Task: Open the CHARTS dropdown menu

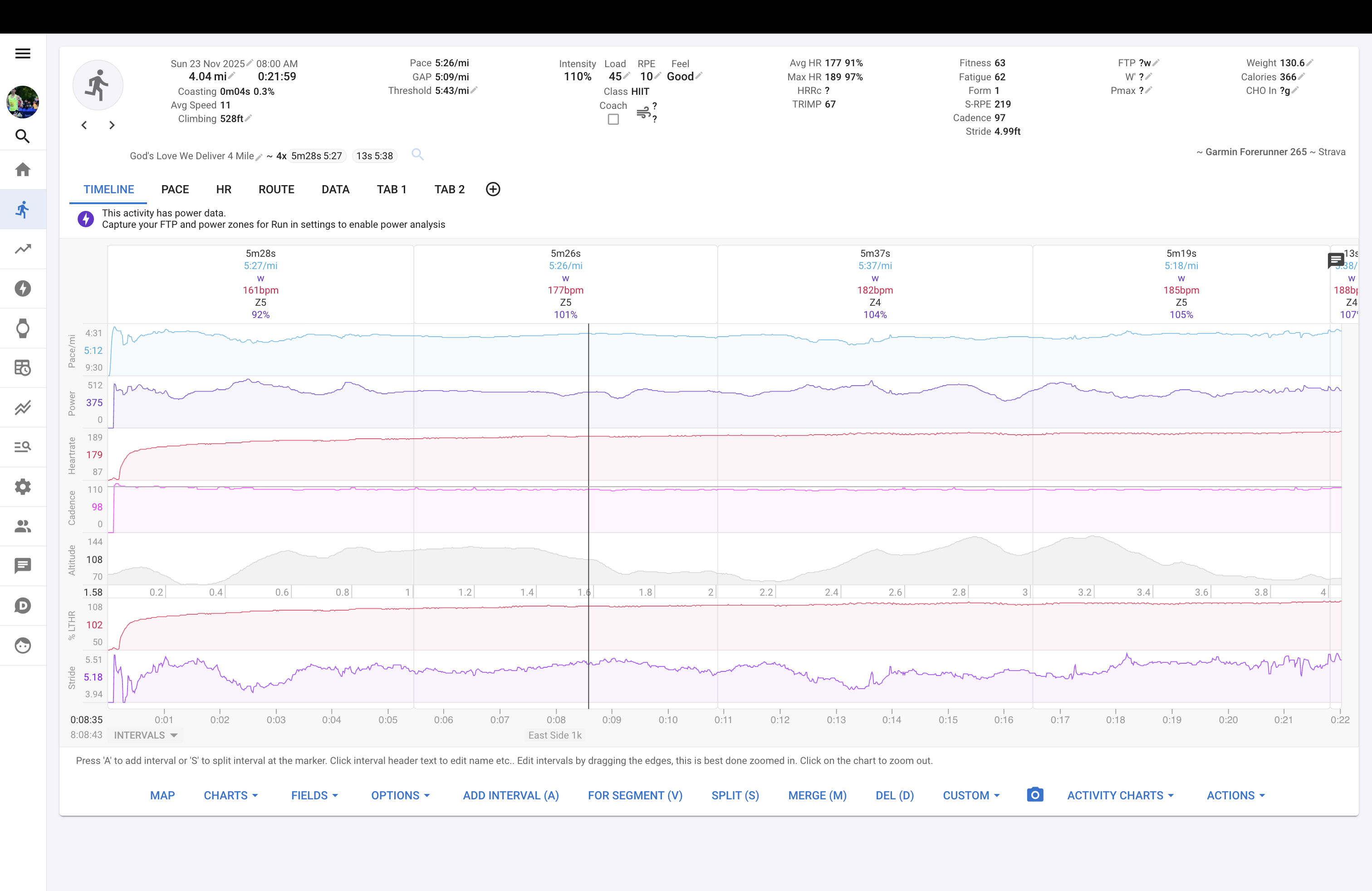Action: pos(230,795)
